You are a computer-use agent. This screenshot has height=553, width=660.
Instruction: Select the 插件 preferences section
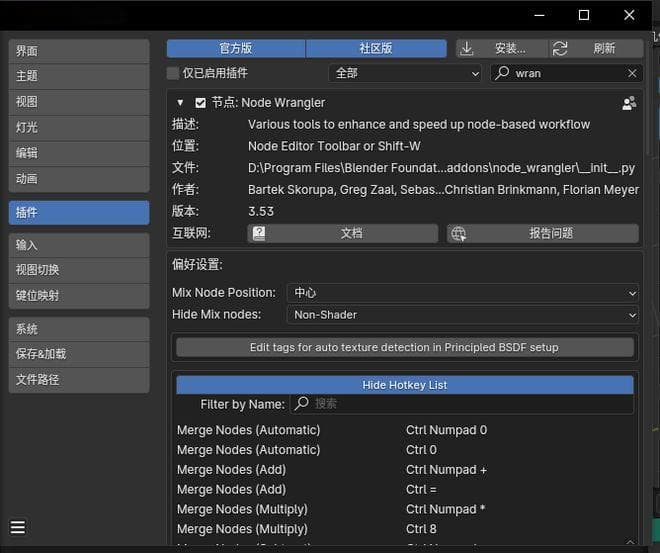point(79,213)
